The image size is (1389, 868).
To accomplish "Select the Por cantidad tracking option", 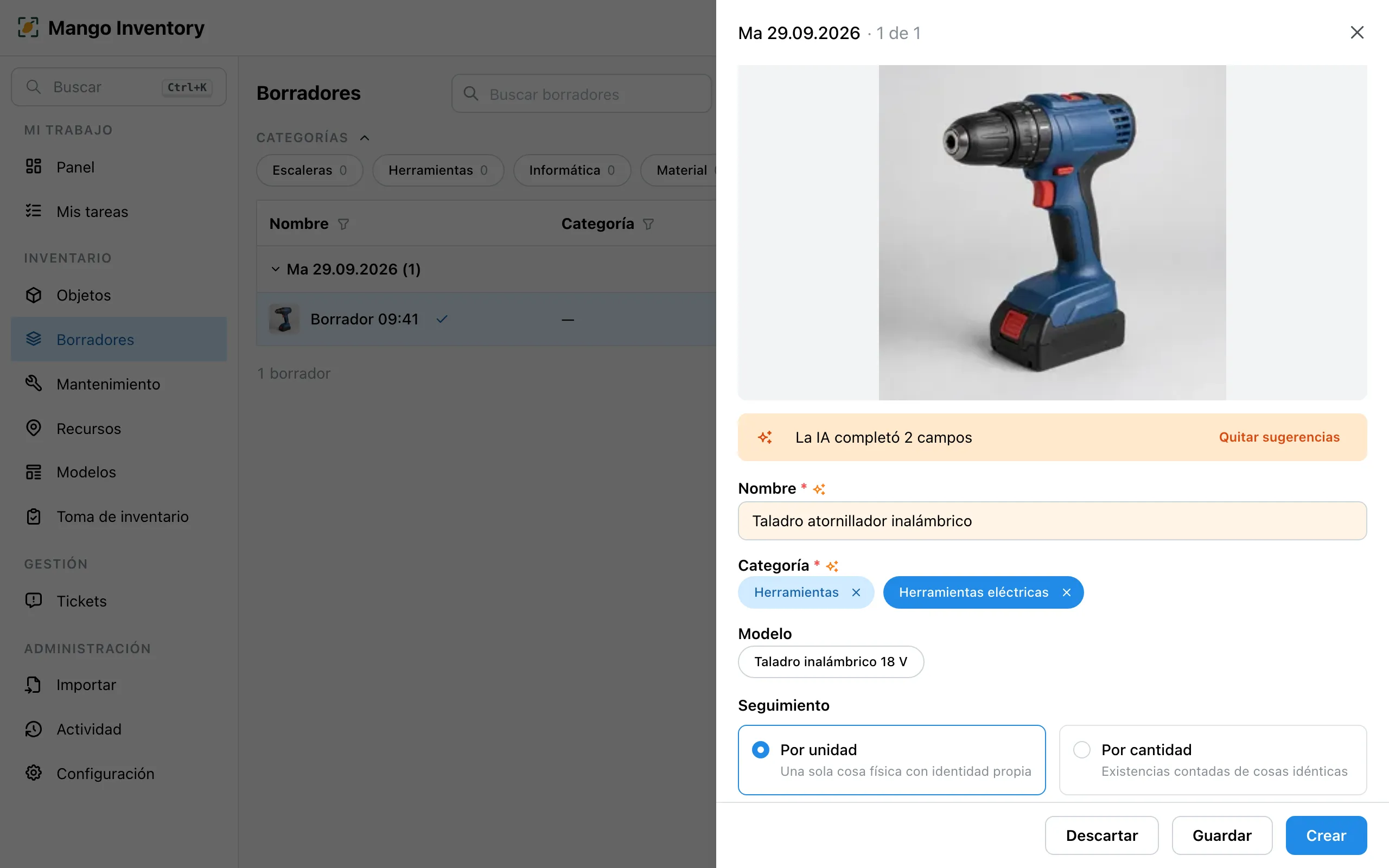I will (x=1212, y=759).
